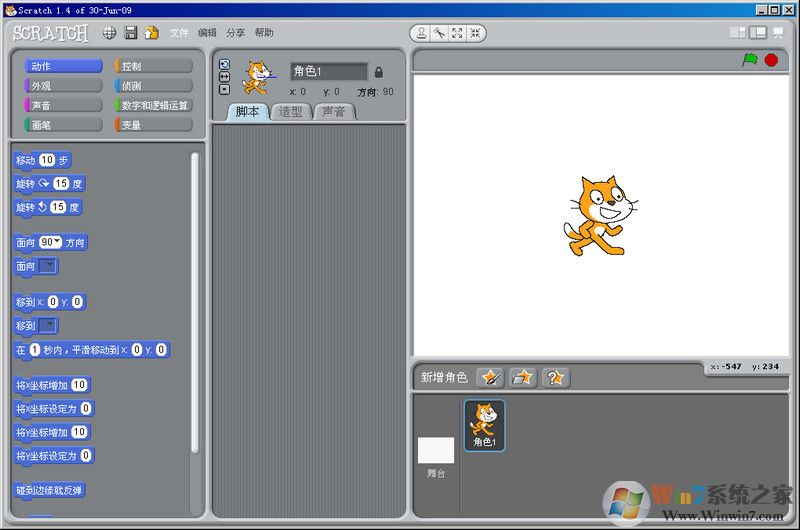Get a surprise sprite with question-mark button

click(x=556, y=377)
